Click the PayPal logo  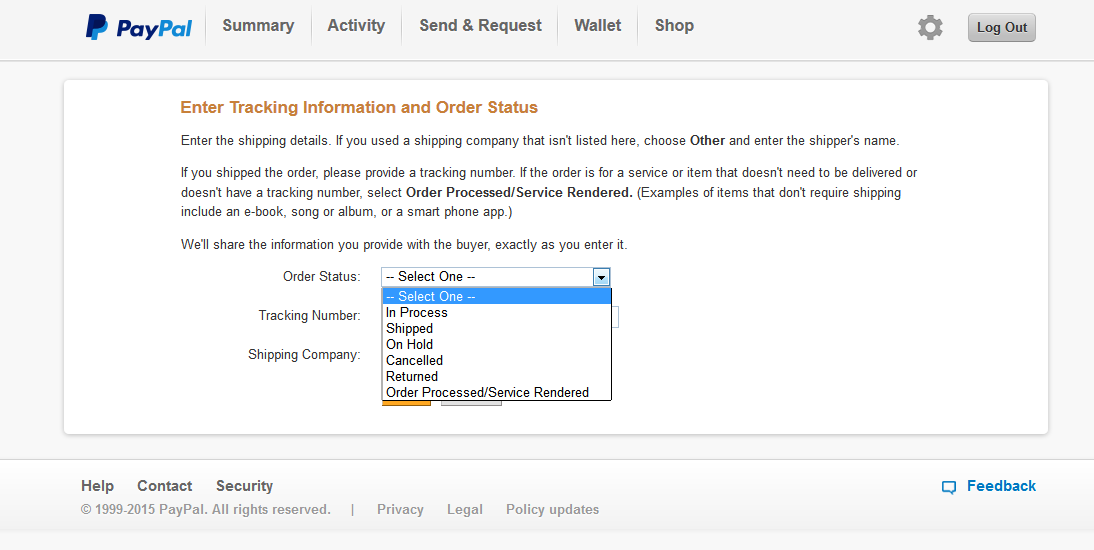click(139, 27)
